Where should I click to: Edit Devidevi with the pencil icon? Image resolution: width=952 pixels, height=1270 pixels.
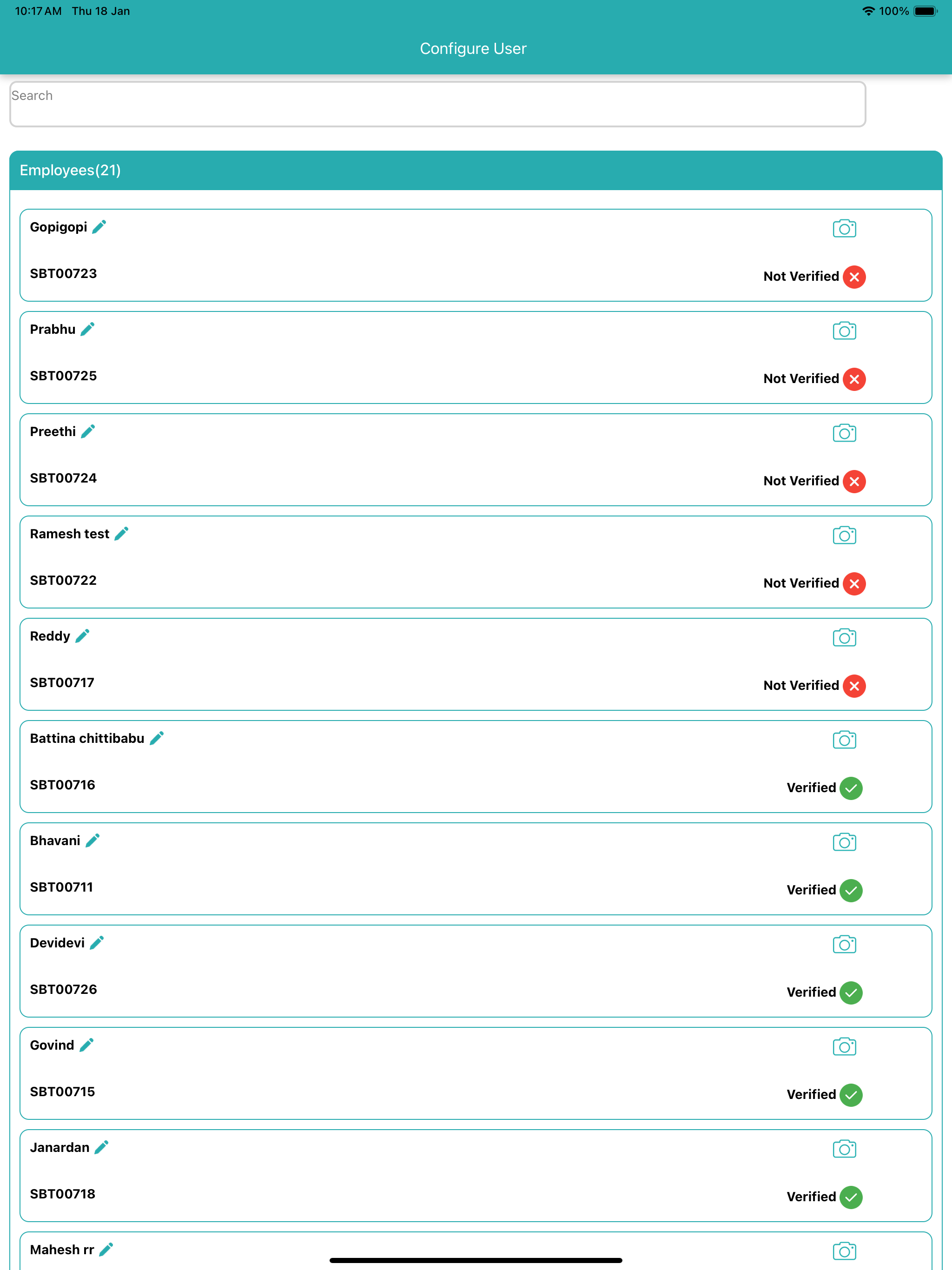pyautogui.click(x=97, y=942)
